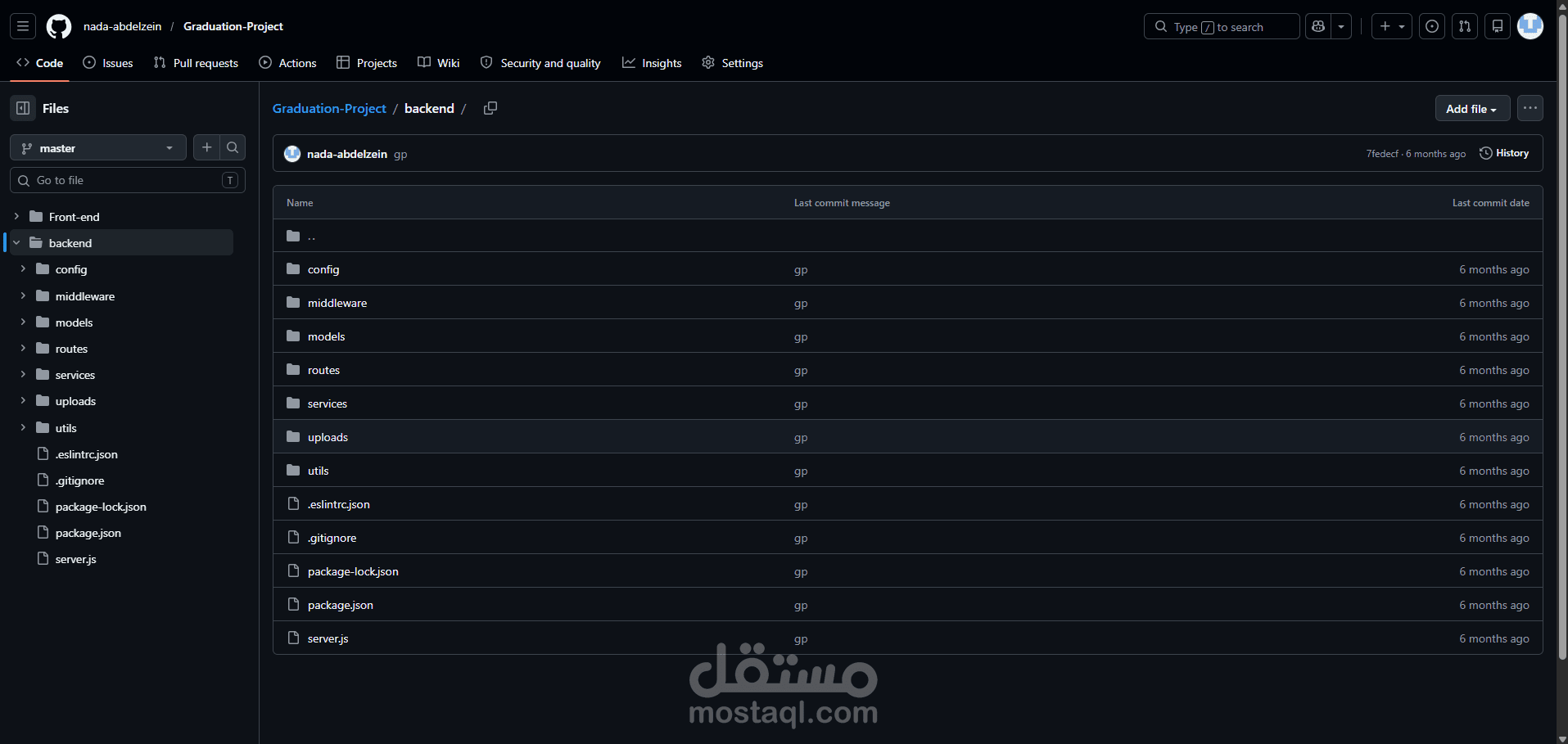Open the utils folder in file table
The image size is (1568, 744).
318,471
